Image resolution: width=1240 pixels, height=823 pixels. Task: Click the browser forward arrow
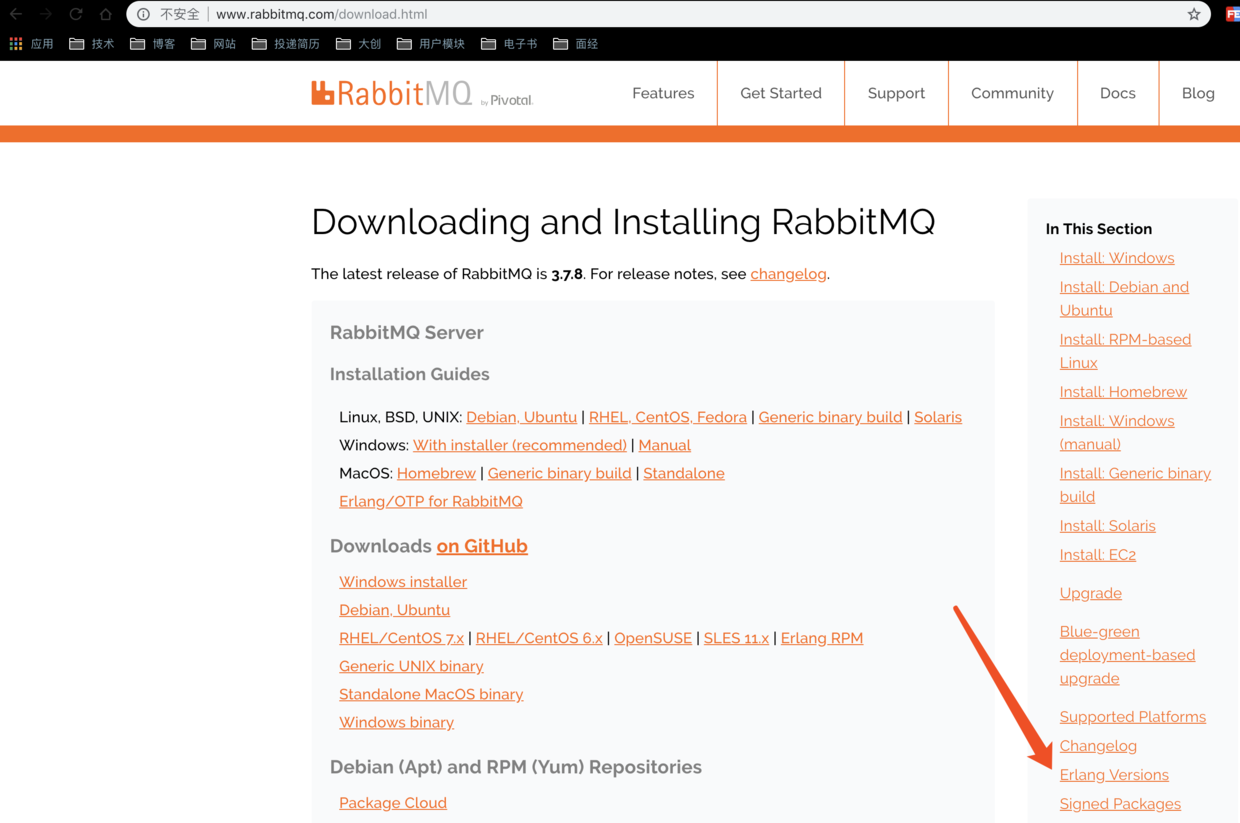point(46,14)
